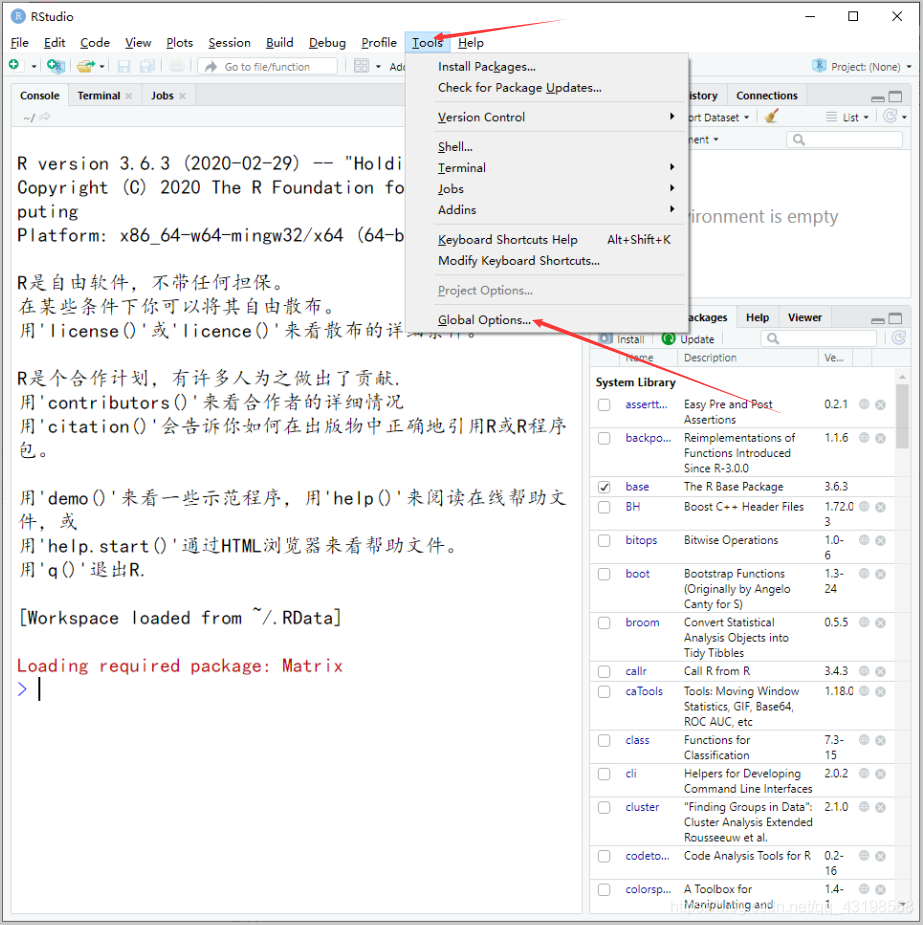
Task: Click the clear environment broom icon
Action: (x=771, y=117)
